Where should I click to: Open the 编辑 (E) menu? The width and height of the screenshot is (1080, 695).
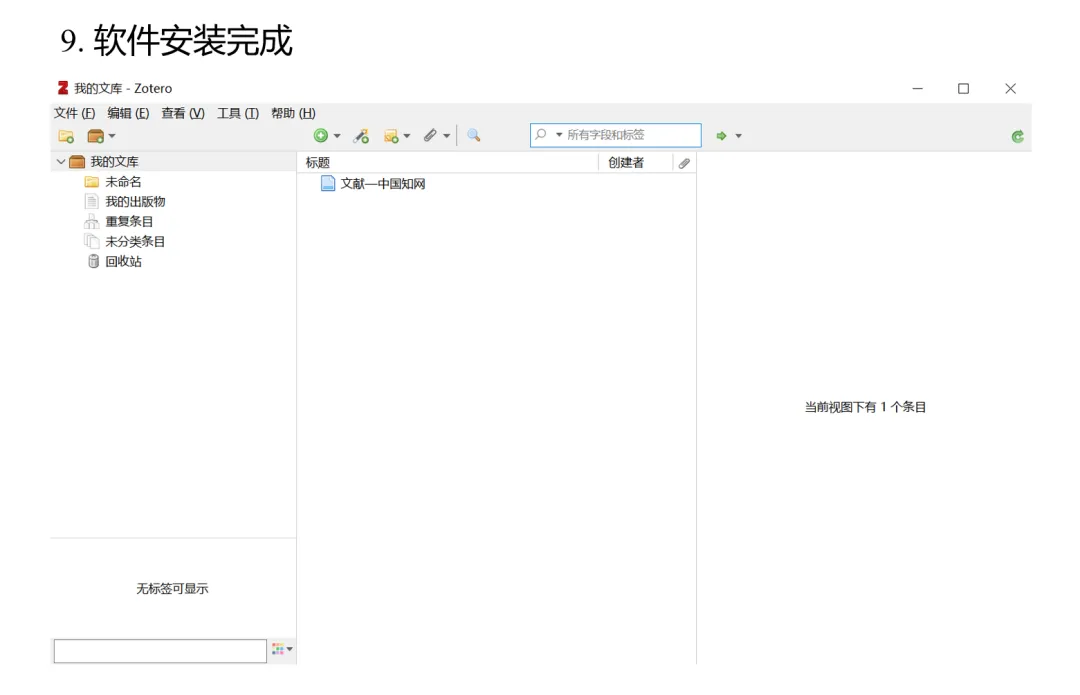128,113
